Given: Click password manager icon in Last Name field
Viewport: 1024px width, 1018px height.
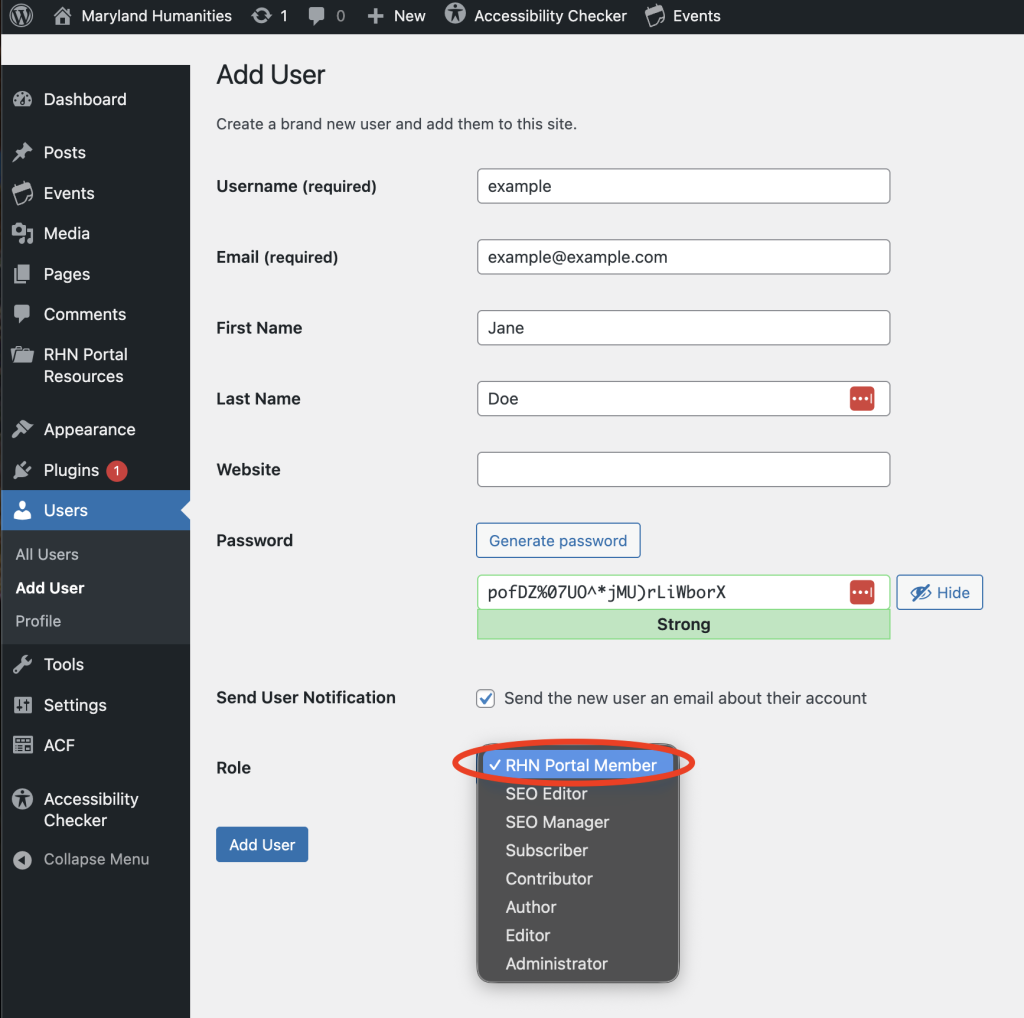Looking at the screenshot, I should (862, 398).
